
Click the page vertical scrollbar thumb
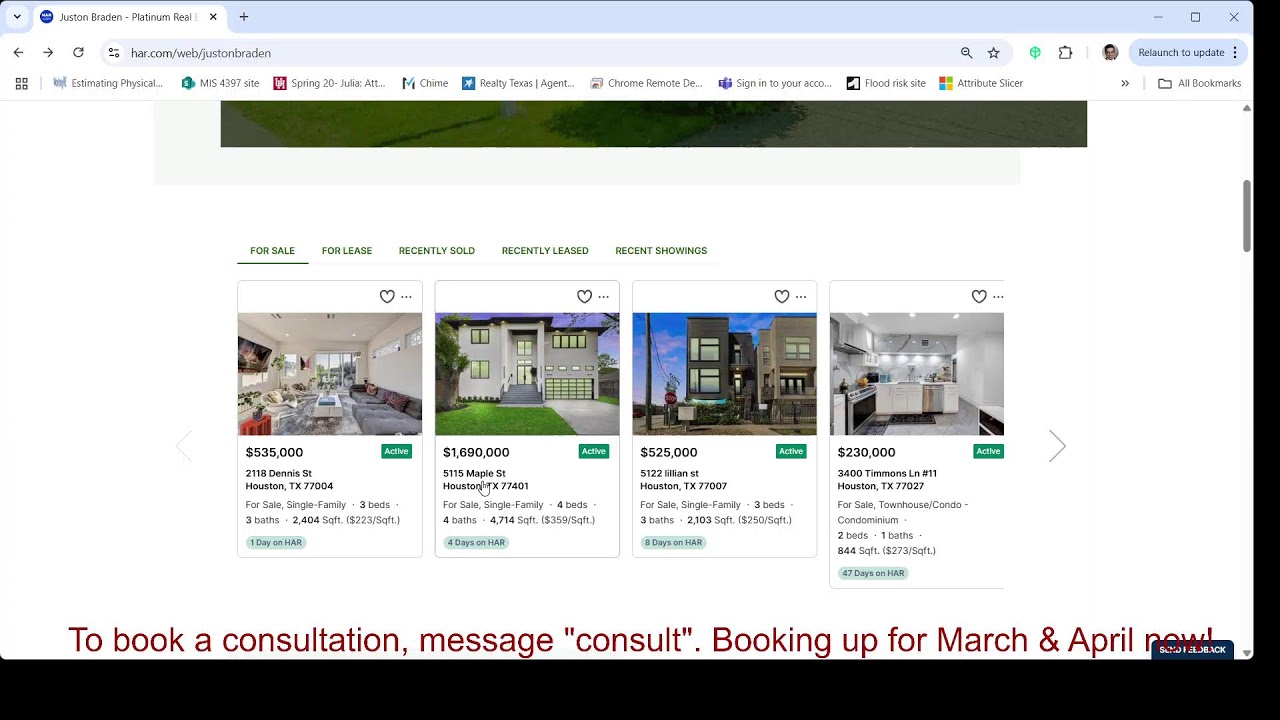1246,216
